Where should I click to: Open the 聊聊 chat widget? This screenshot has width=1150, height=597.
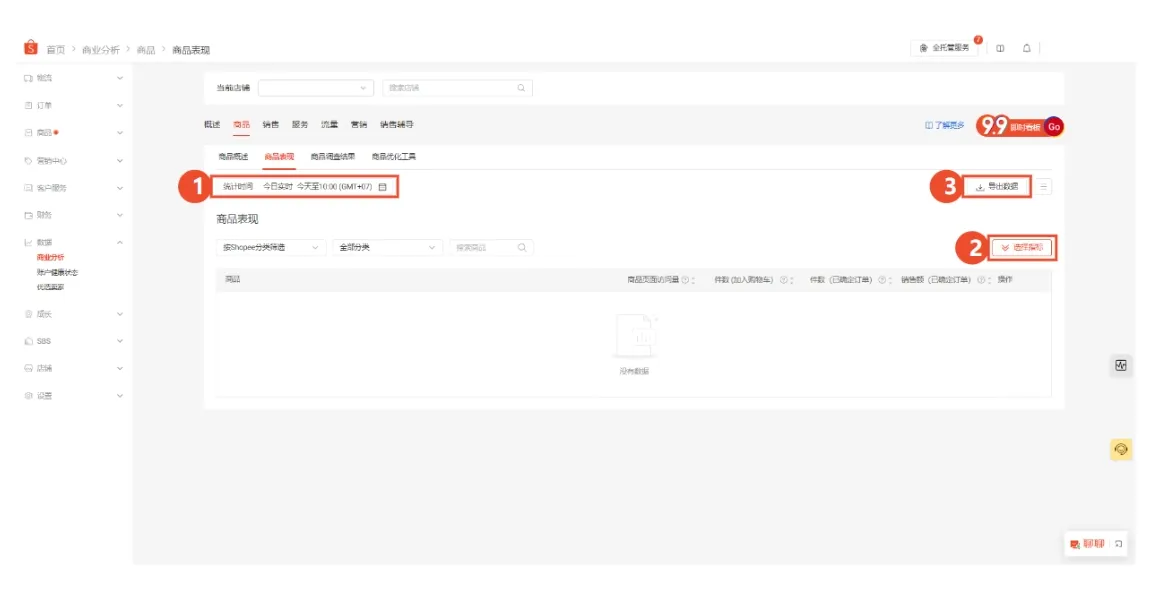coord(1087,544)
